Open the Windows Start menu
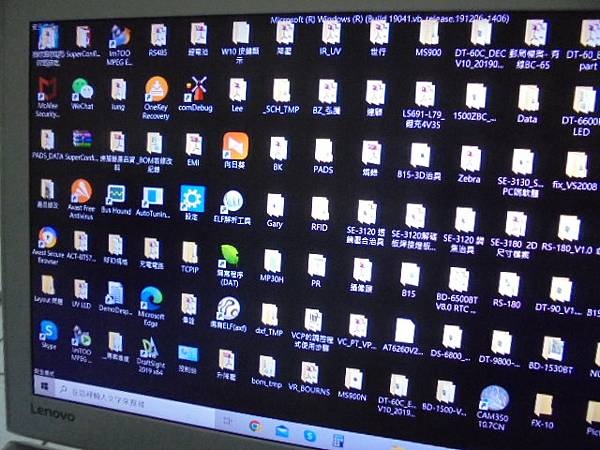This screenshot has height=450, width=600. [x=44, y=386]
